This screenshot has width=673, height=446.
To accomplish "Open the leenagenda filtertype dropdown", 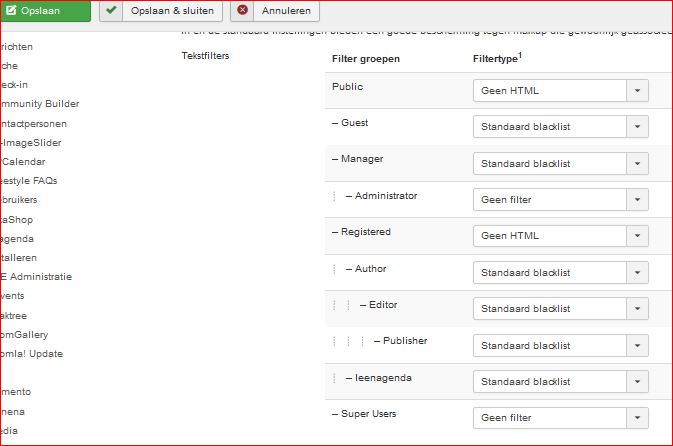I will coord(561,382).
